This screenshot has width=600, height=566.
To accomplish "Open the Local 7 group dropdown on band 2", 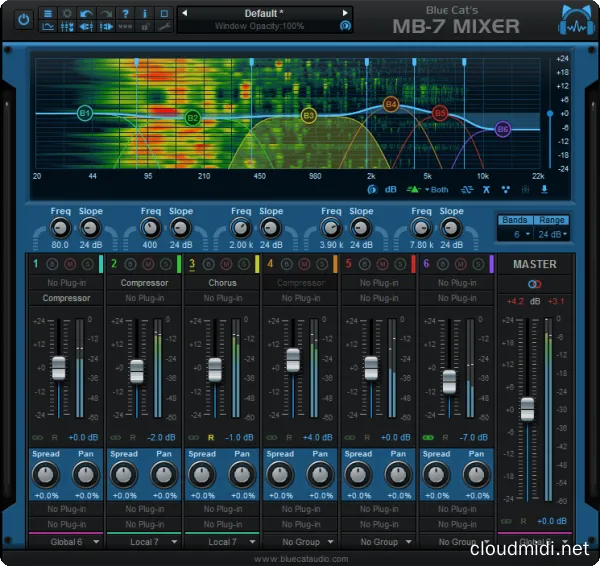I will click(147, 541).
